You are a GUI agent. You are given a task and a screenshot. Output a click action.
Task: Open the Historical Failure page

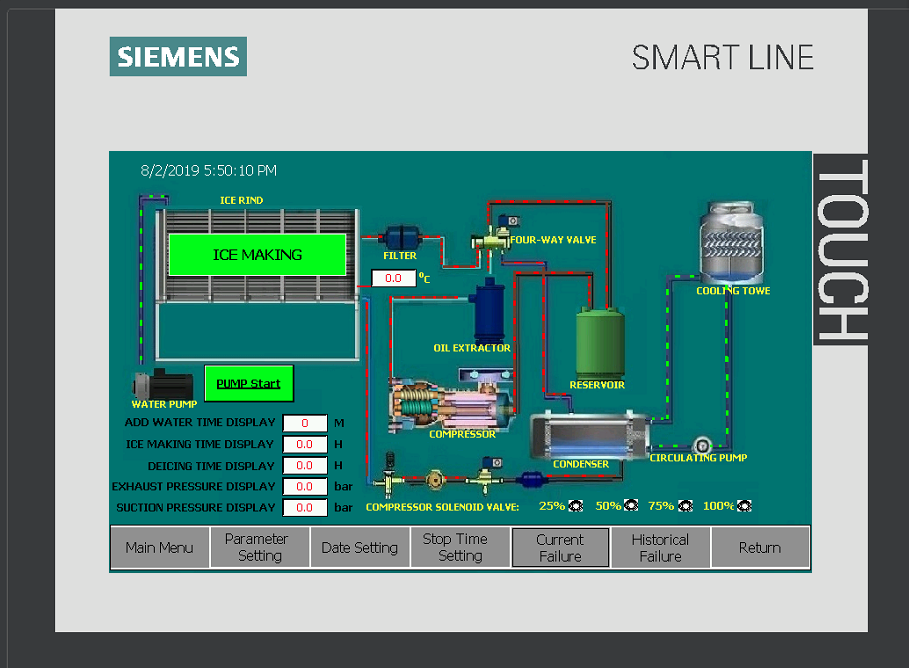pos(660,547)
